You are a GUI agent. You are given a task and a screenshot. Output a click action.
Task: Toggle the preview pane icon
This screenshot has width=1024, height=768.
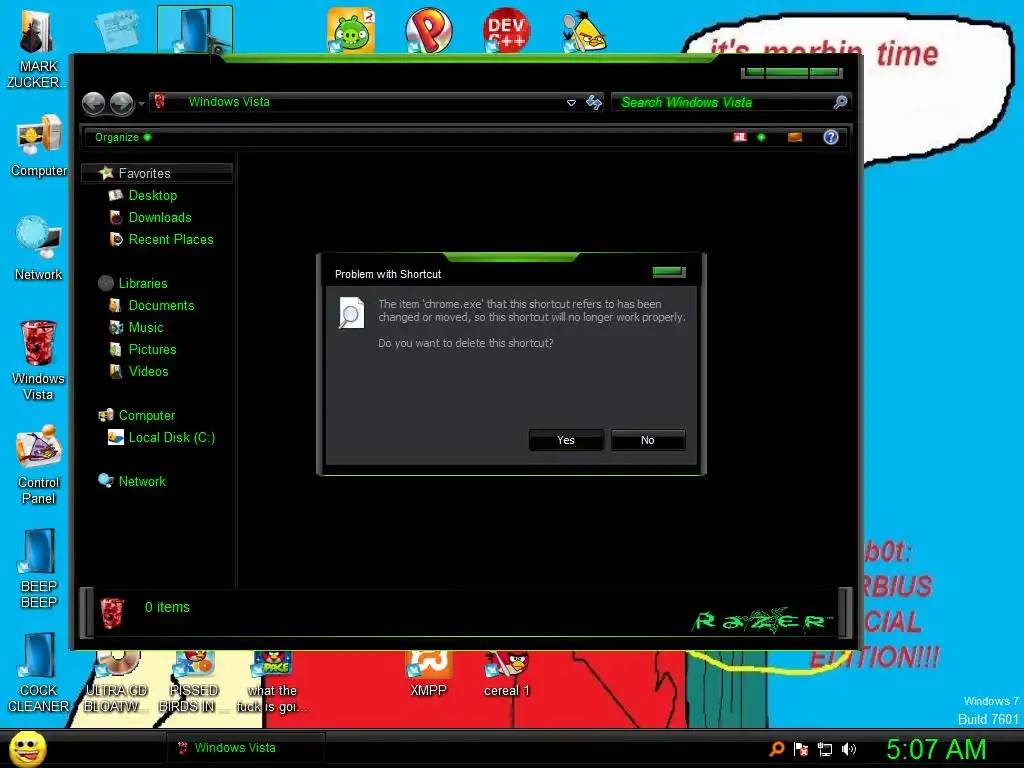[795, 137]
